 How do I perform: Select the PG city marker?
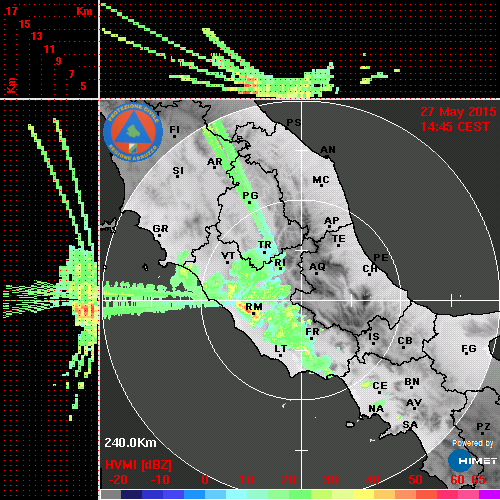tap(249, 202)
